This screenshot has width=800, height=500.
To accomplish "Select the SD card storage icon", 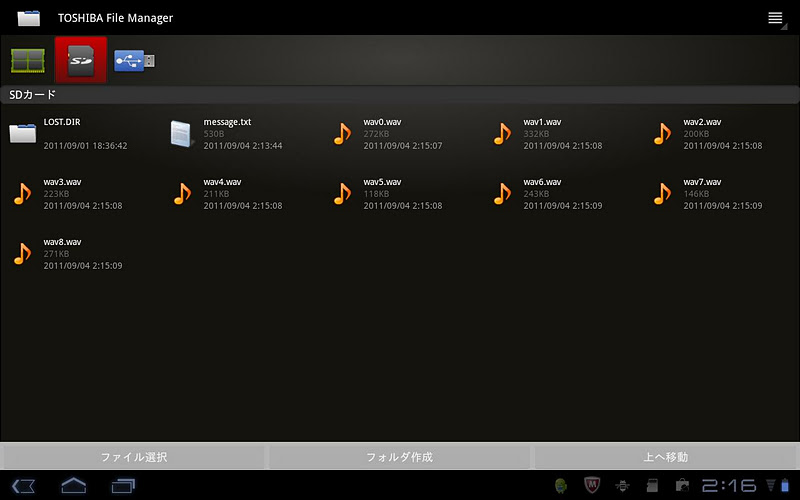I will [x=81, y=60].
